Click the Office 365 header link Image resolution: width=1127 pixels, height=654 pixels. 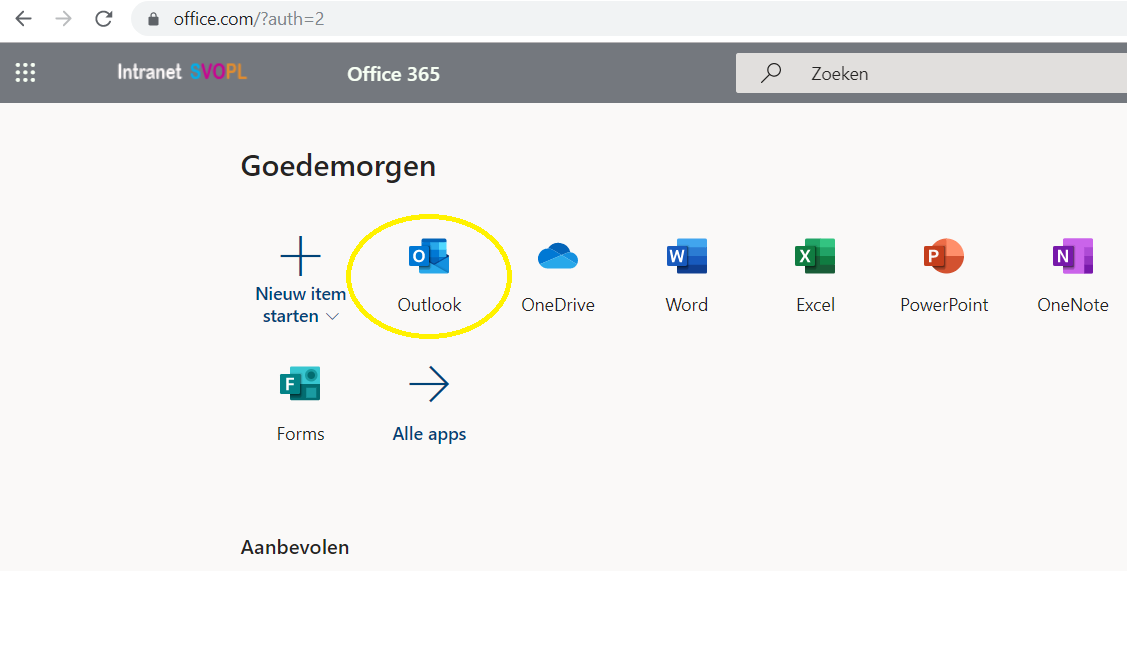393,74
